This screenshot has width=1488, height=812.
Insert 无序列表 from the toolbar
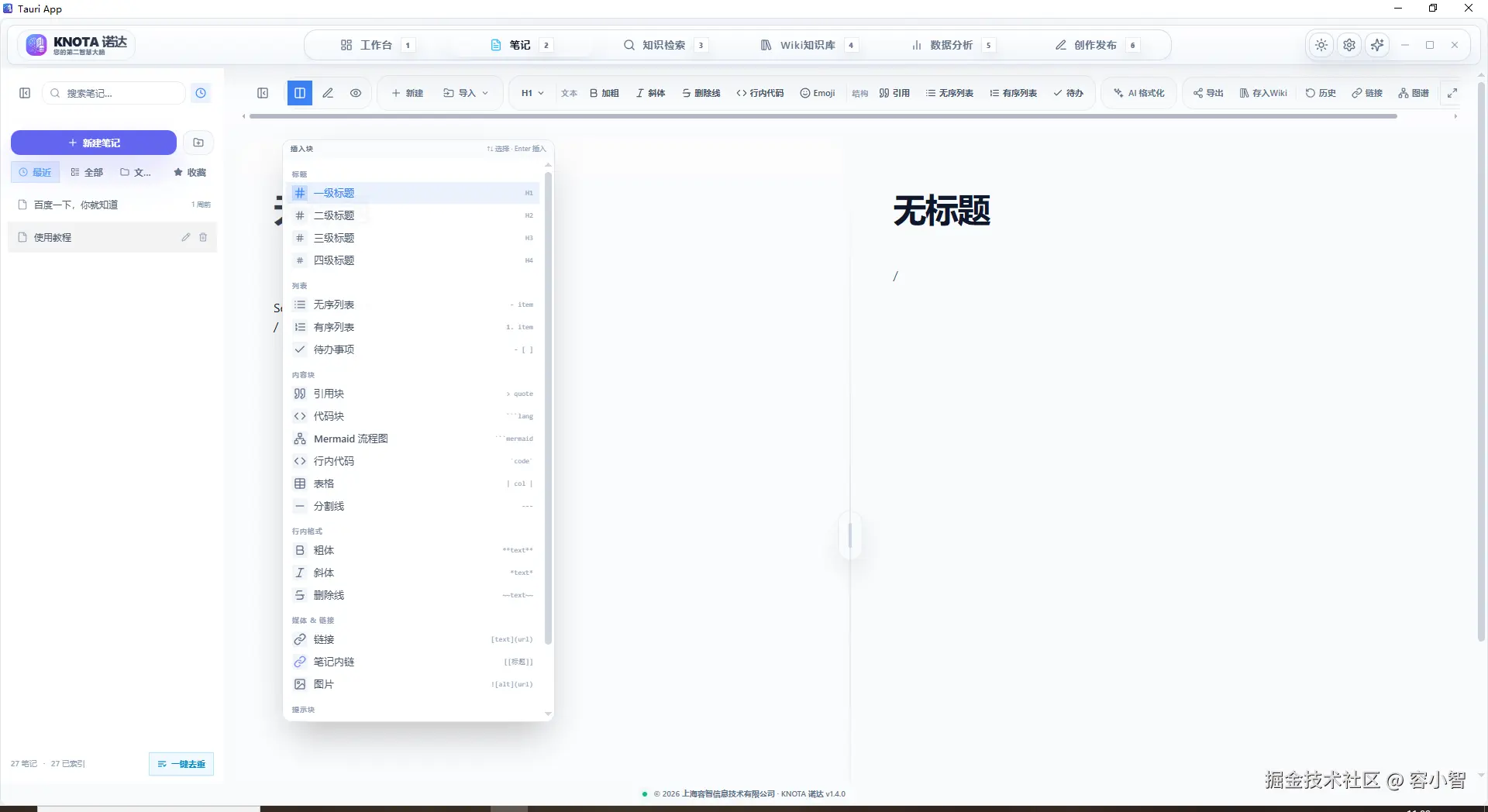pos(949,93)
